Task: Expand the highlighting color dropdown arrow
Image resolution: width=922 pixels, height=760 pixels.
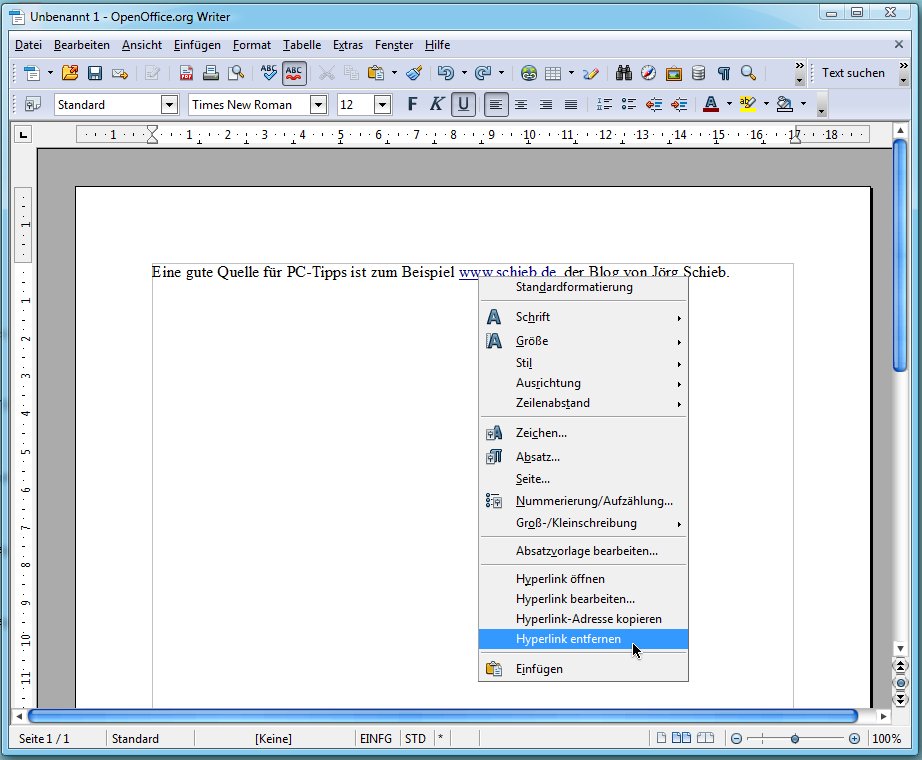Action: click(x=766, y=104)
